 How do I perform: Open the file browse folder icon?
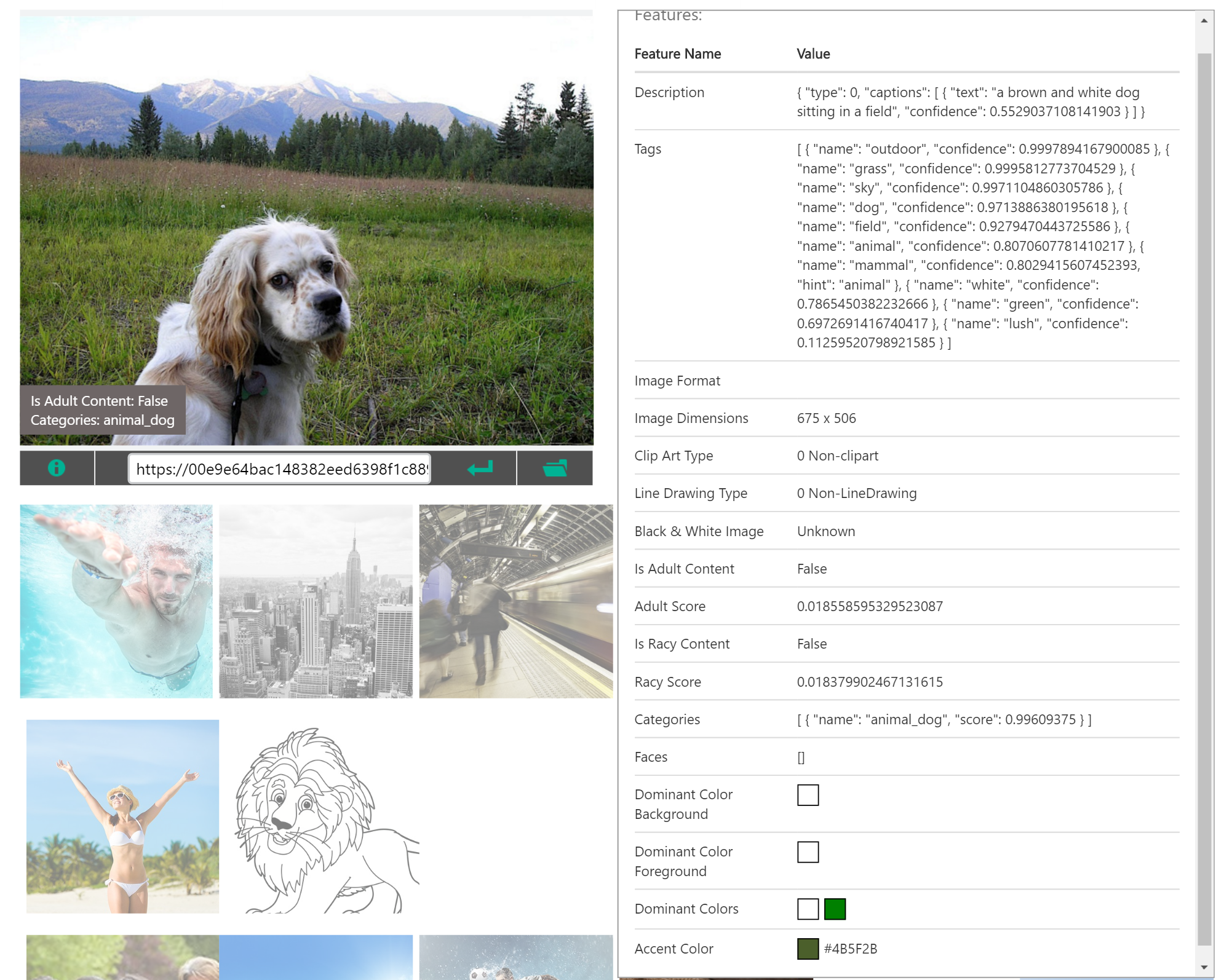(555, 468)
